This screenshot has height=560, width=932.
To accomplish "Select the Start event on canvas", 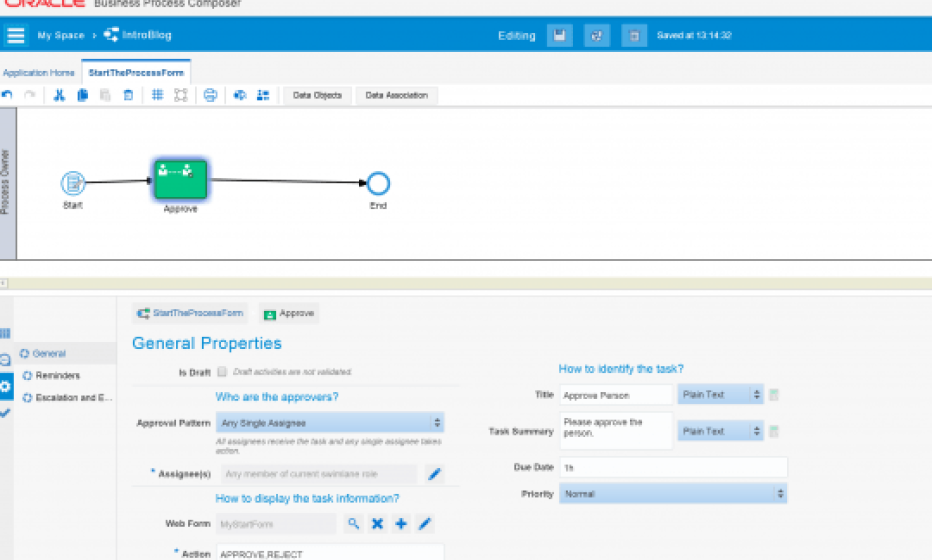I will (73, 183).
